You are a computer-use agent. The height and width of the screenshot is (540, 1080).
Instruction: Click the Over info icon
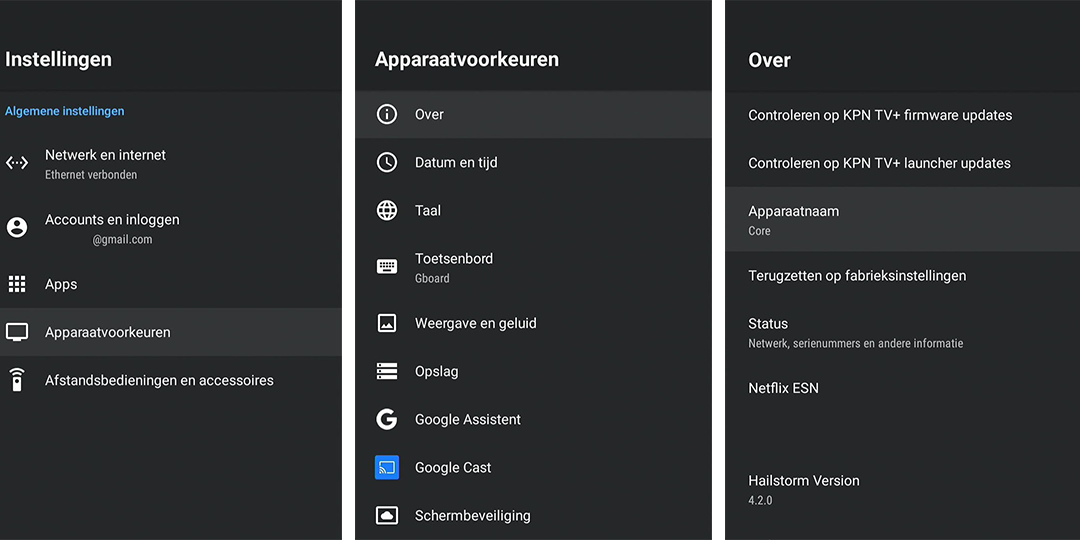click(386, 114)
